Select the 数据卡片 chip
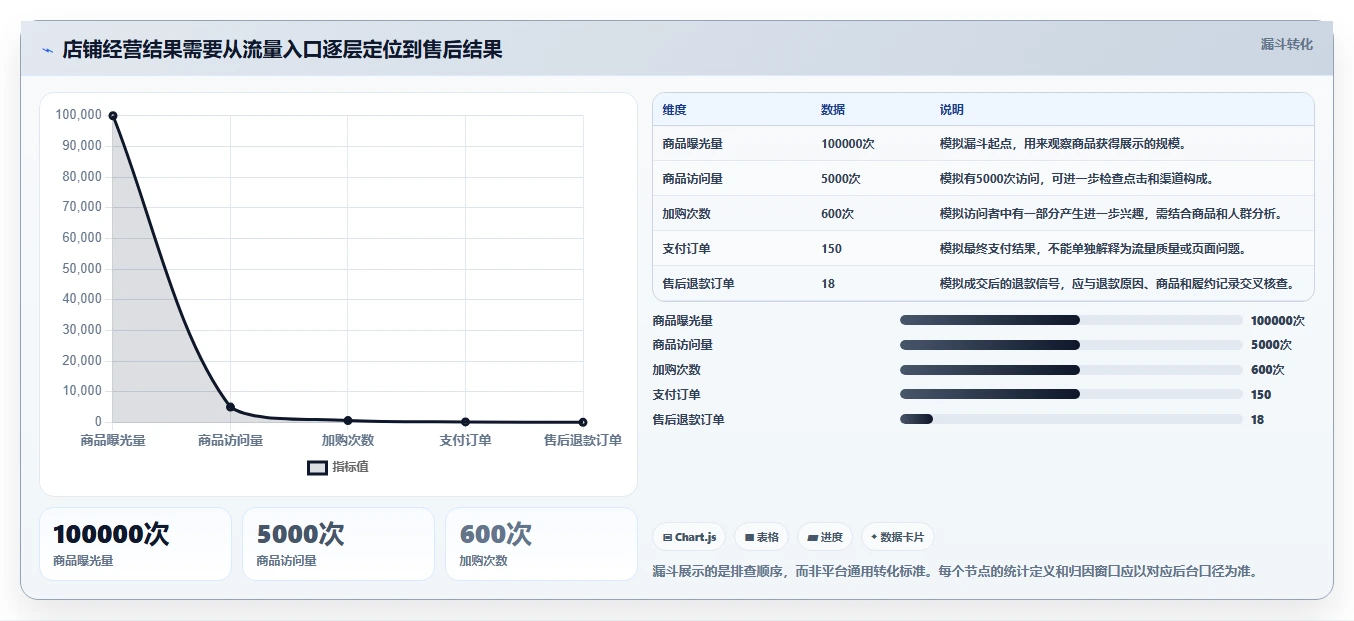Screen dimensions: 1354x621 898,537
